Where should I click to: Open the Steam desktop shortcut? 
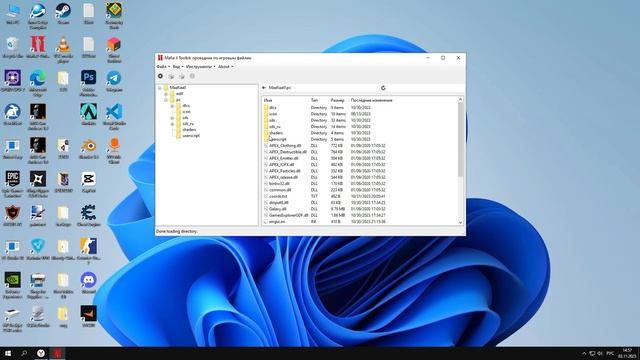tap(63, 13)
